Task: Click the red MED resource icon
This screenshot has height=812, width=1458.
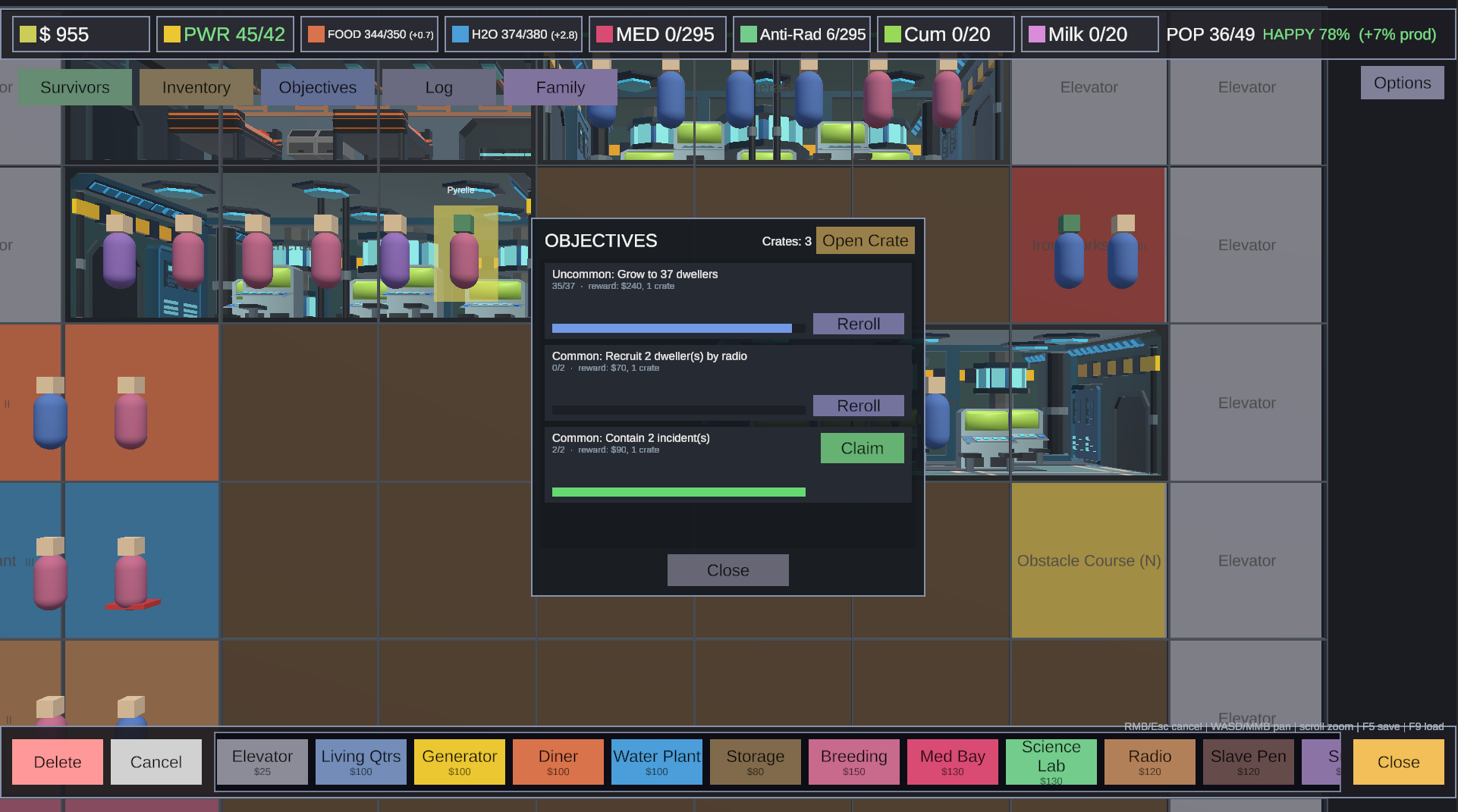Action: pyautogui.click(x=605, y=34)
